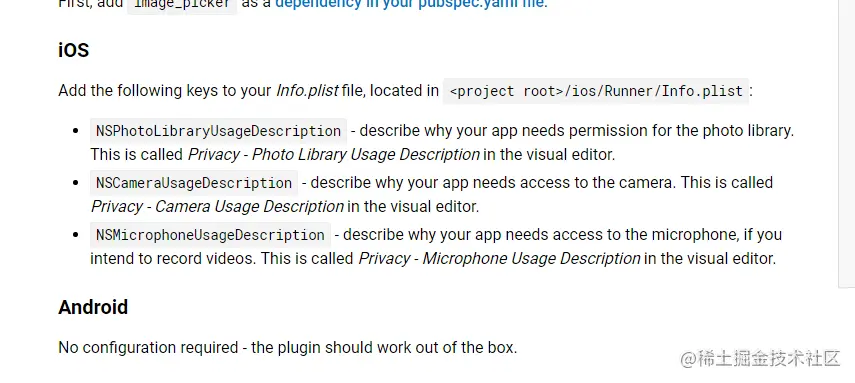Select the ios/Runner/Info.plist path code
This screenshot has width=855, height=383.
(596, 91)
